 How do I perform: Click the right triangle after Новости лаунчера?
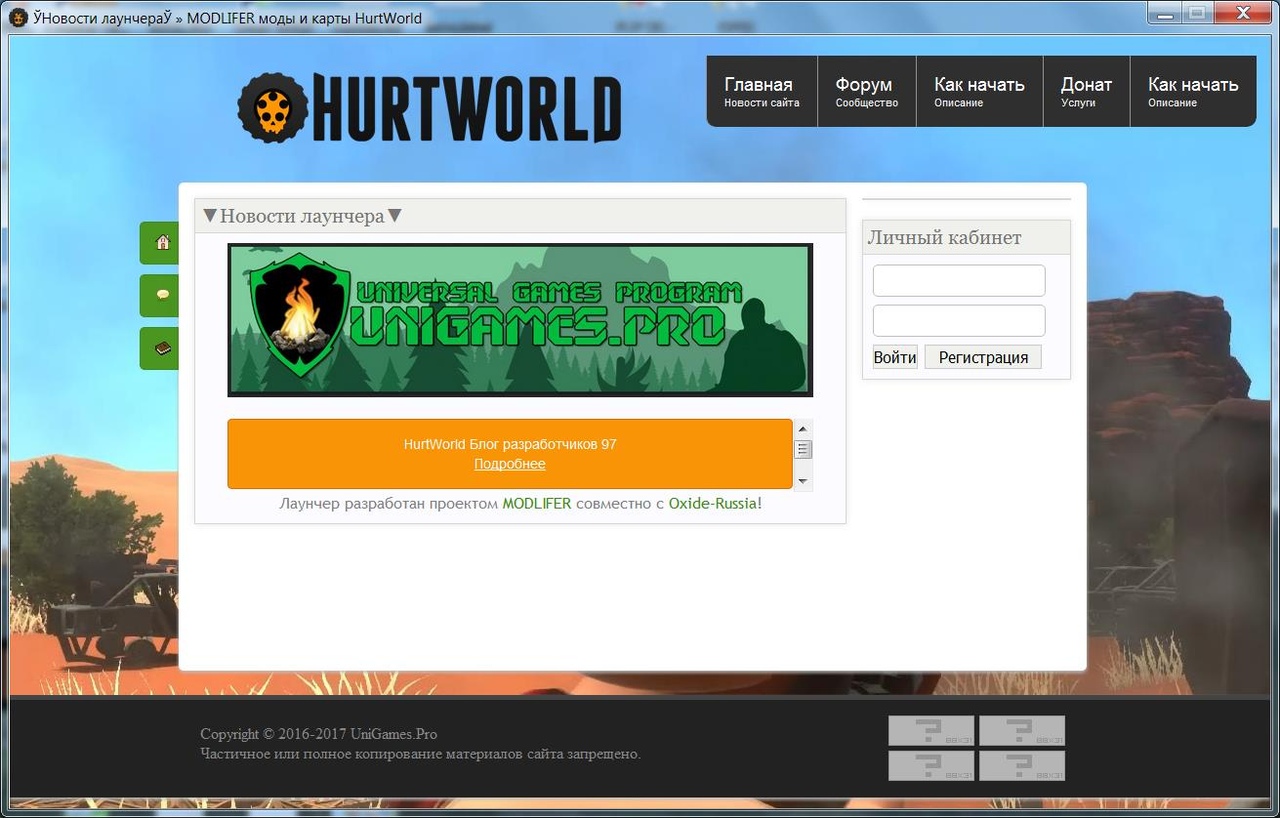coord(395,216)
